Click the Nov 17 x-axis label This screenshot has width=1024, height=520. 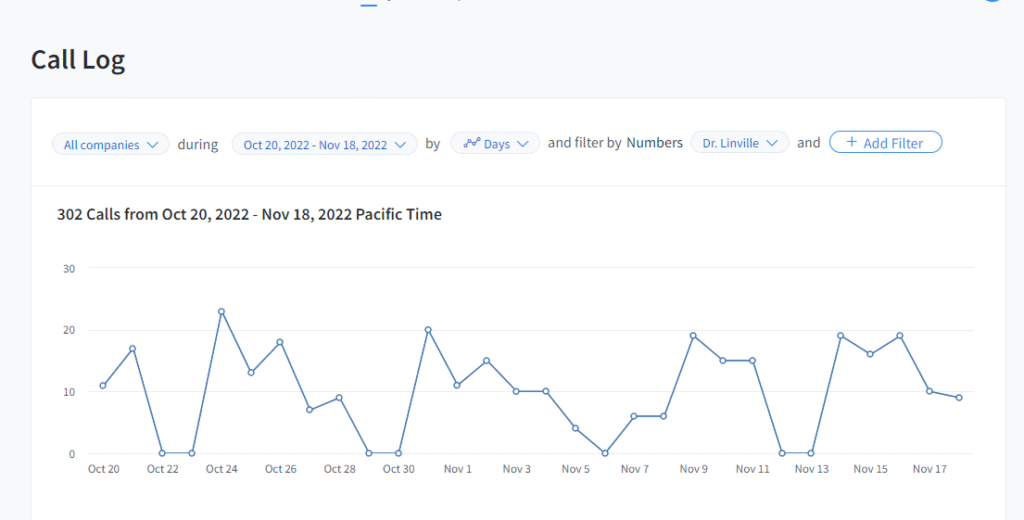pos(929,469)
